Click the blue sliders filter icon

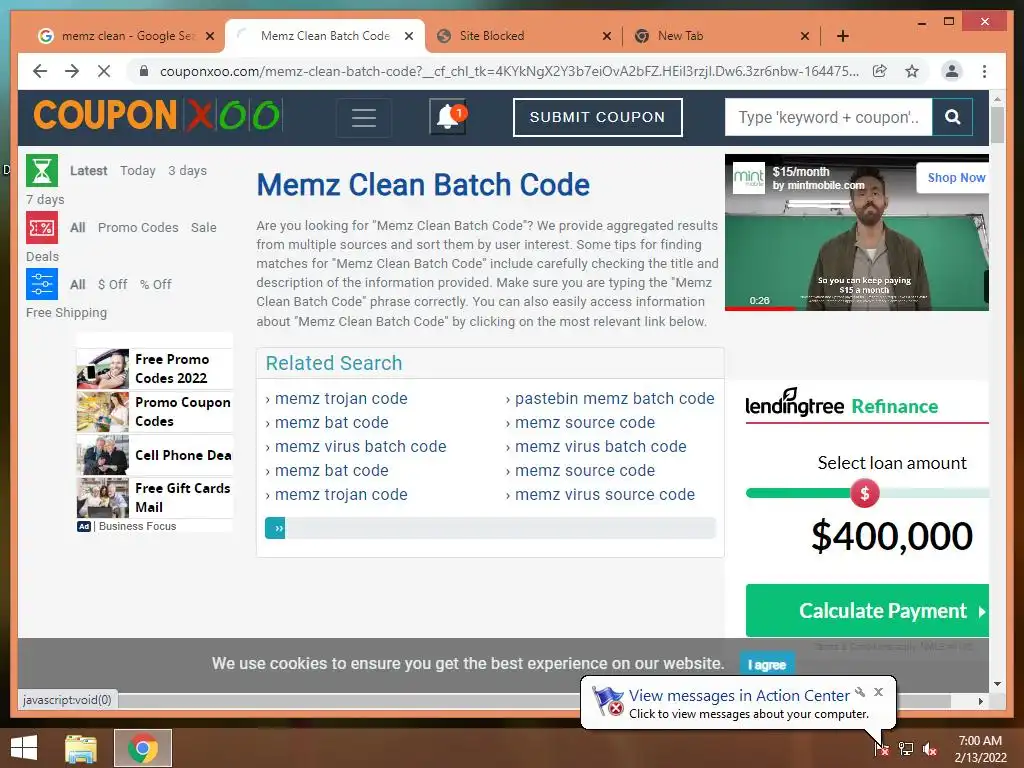coord(42,284)
